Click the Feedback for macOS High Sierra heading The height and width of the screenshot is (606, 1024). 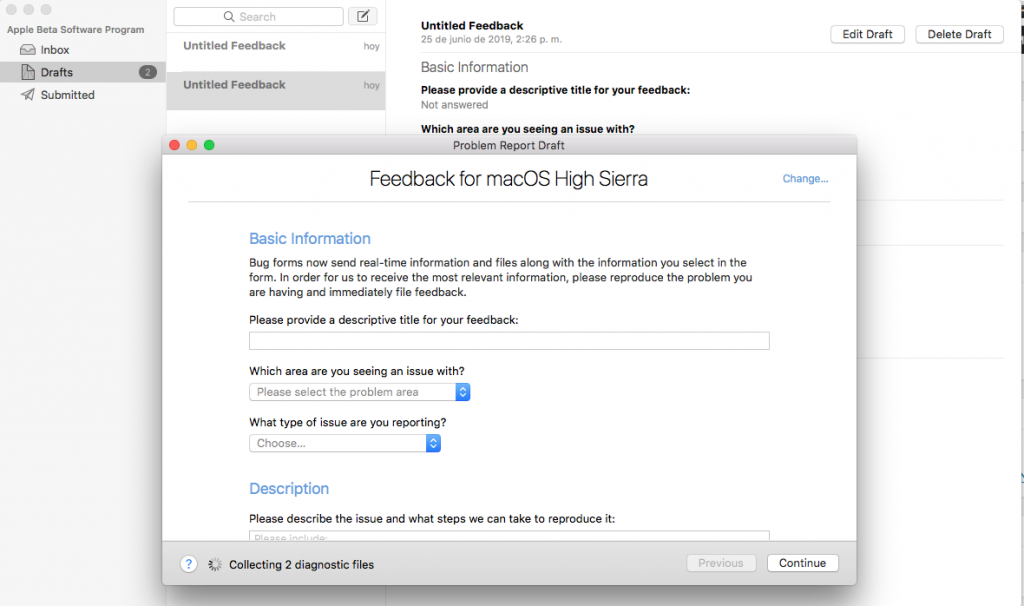[508, 178]
